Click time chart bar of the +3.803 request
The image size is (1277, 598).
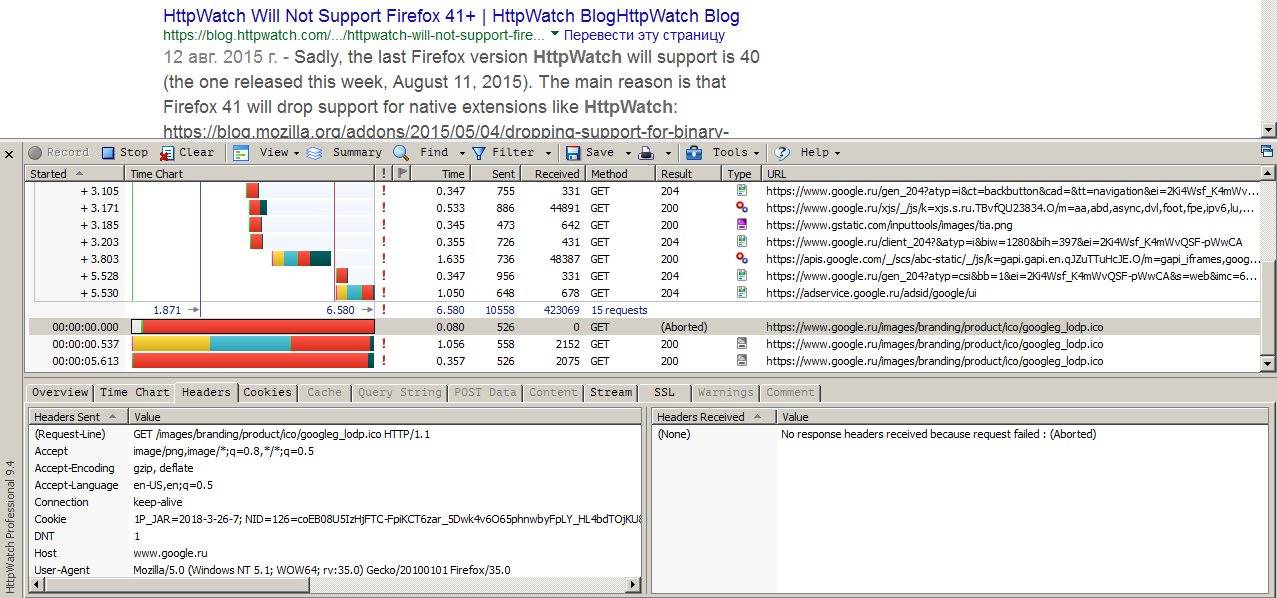point(301,259)
